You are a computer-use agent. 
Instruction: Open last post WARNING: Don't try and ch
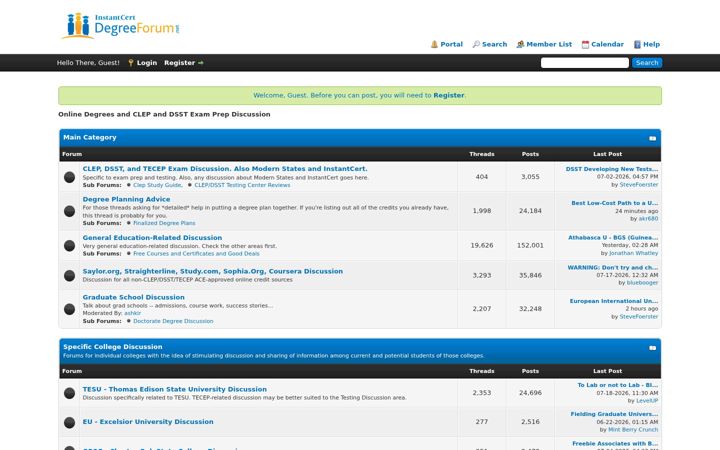coord(613,267)
